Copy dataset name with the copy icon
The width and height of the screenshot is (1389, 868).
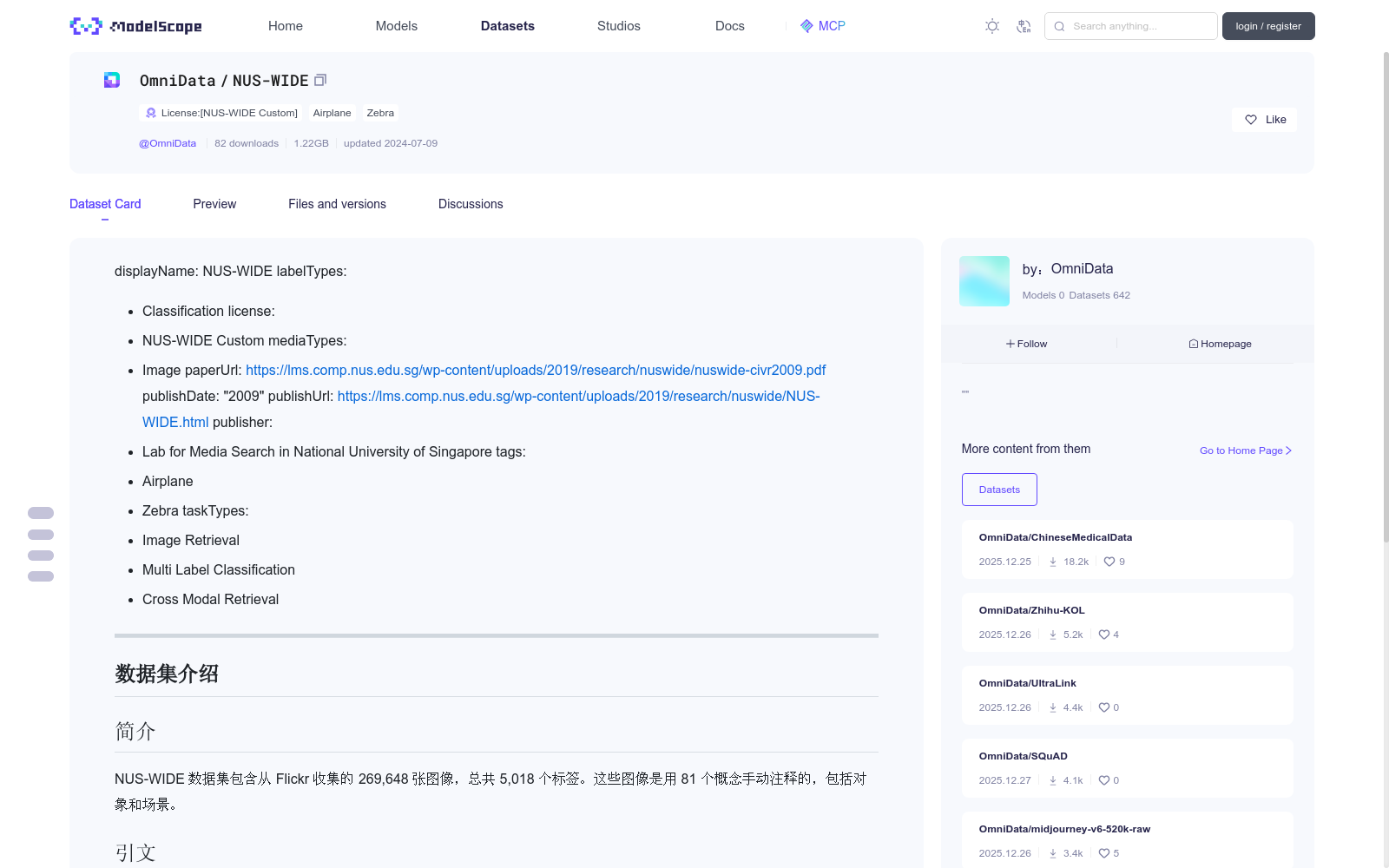[x=320, y=80]
